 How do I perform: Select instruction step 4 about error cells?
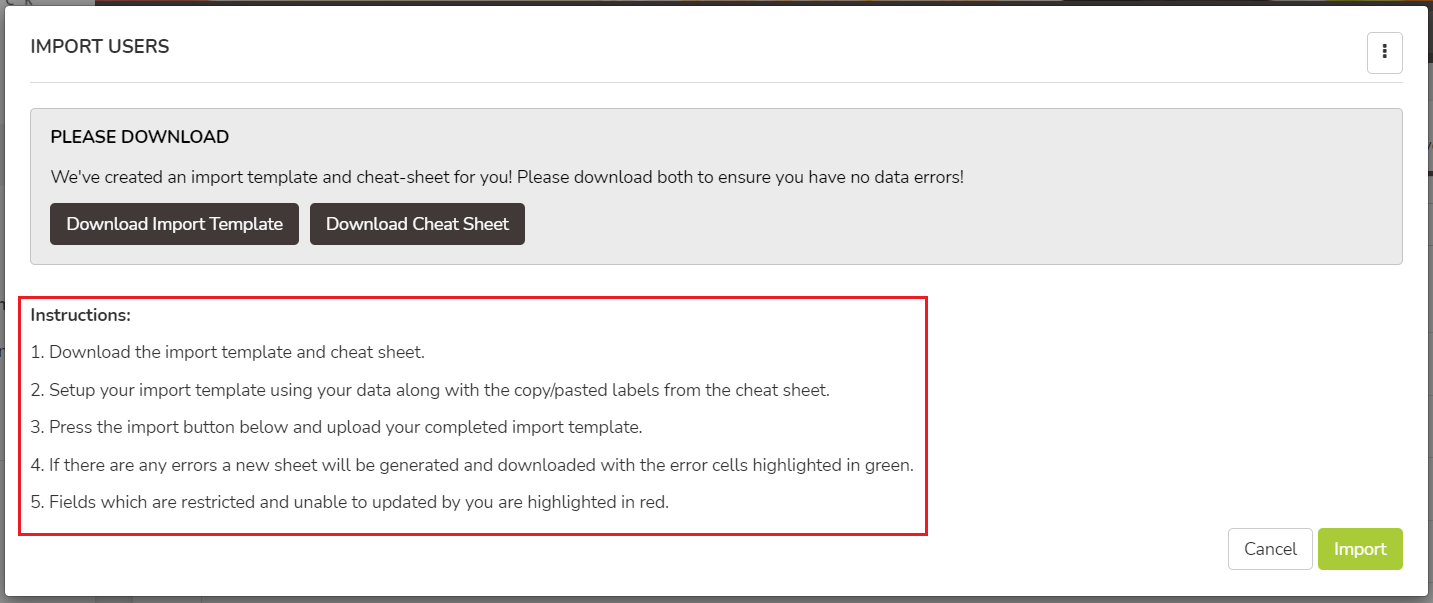pyautogui.click(x=472, y=465)
